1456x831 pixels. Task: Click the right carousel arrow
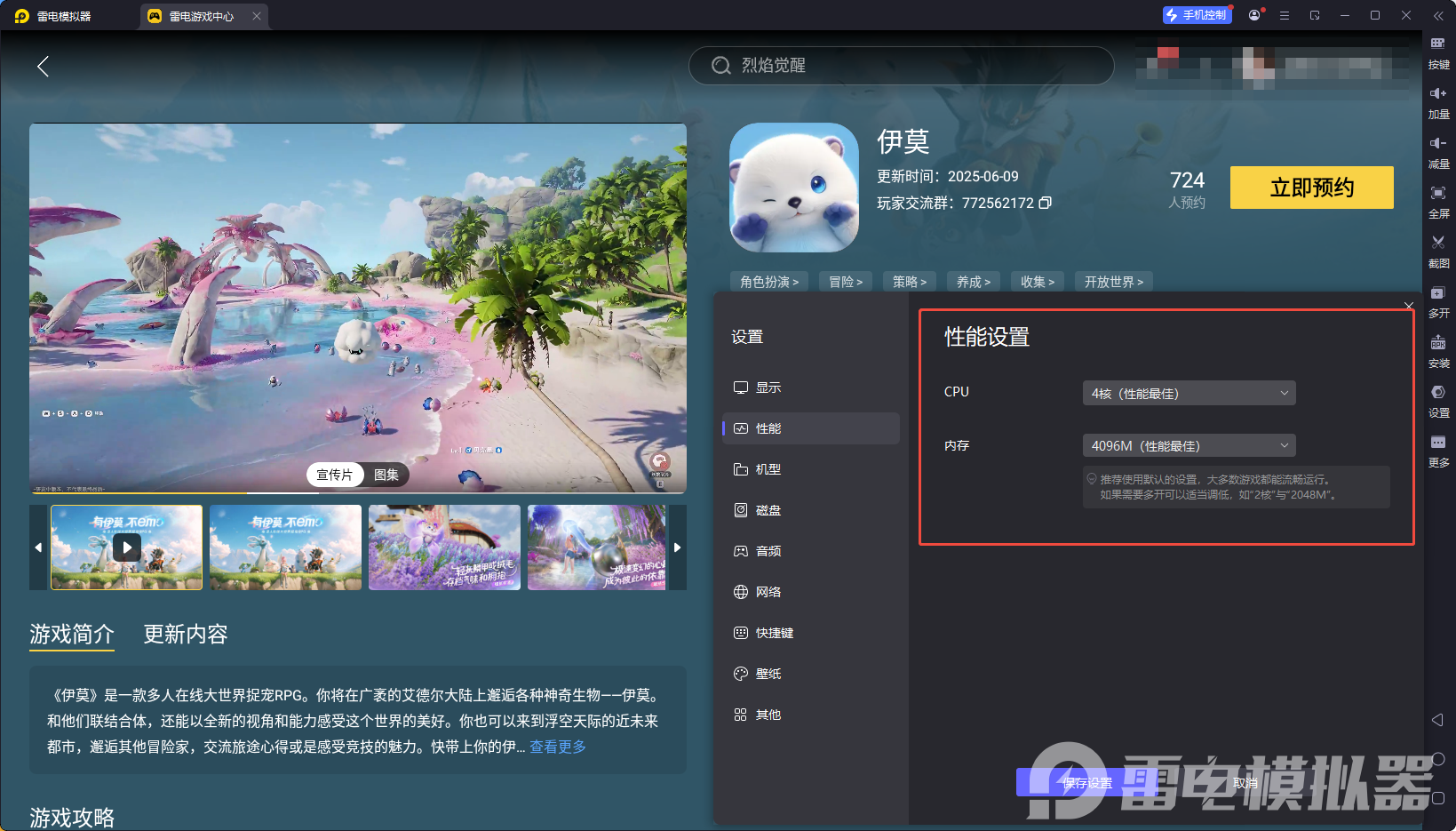click(677, 547)
